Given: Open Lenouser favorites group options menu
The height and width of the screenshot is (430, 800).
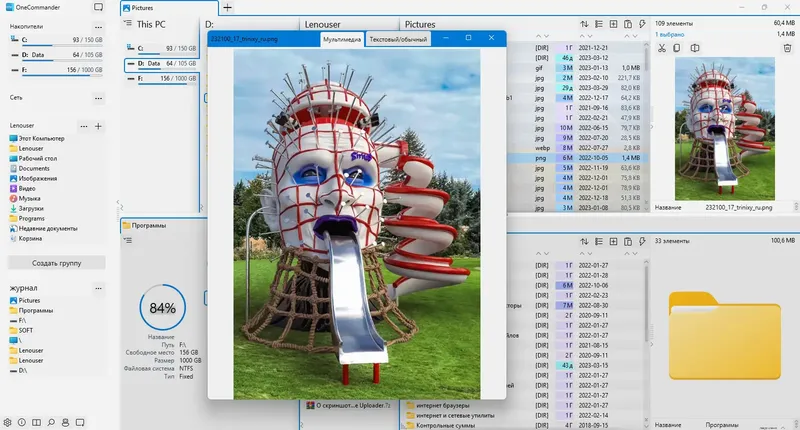Looking at the screenshot, I should pyautogui.click(x=84, y=126).
